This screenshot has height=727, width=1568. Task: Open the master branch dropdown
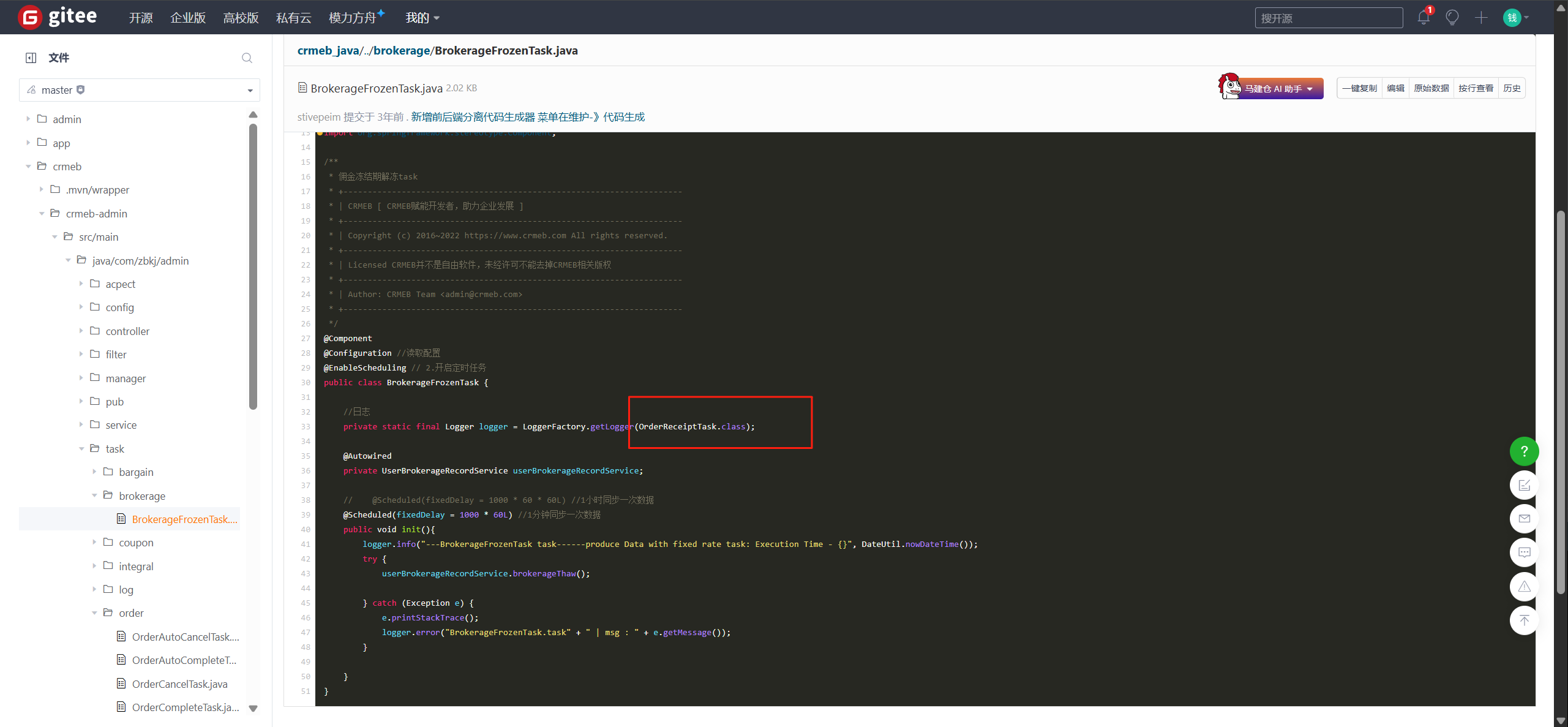140,90
